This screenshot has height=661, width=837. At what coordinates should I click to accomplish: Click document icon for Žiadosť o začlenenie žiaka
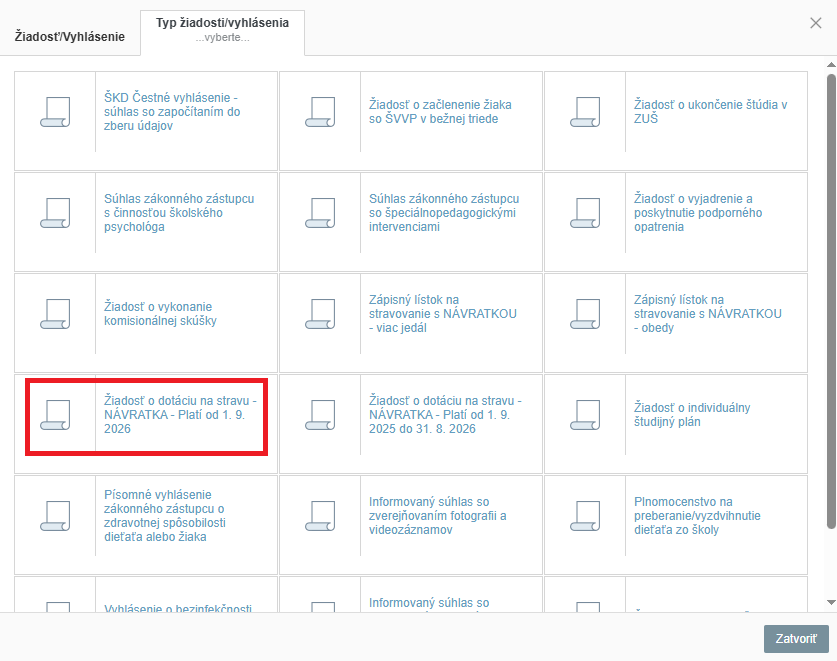(320, 112)
